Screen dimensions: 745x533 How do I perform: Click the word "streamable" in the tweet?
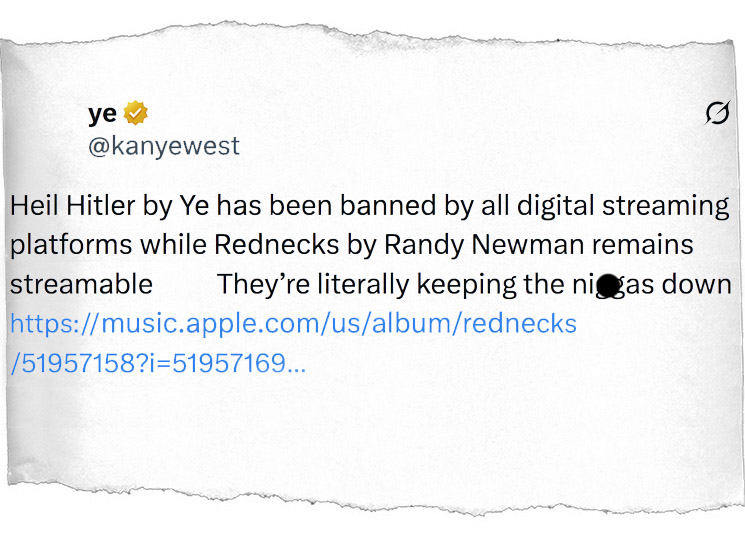pyautogui.click(x=81, y=284)
